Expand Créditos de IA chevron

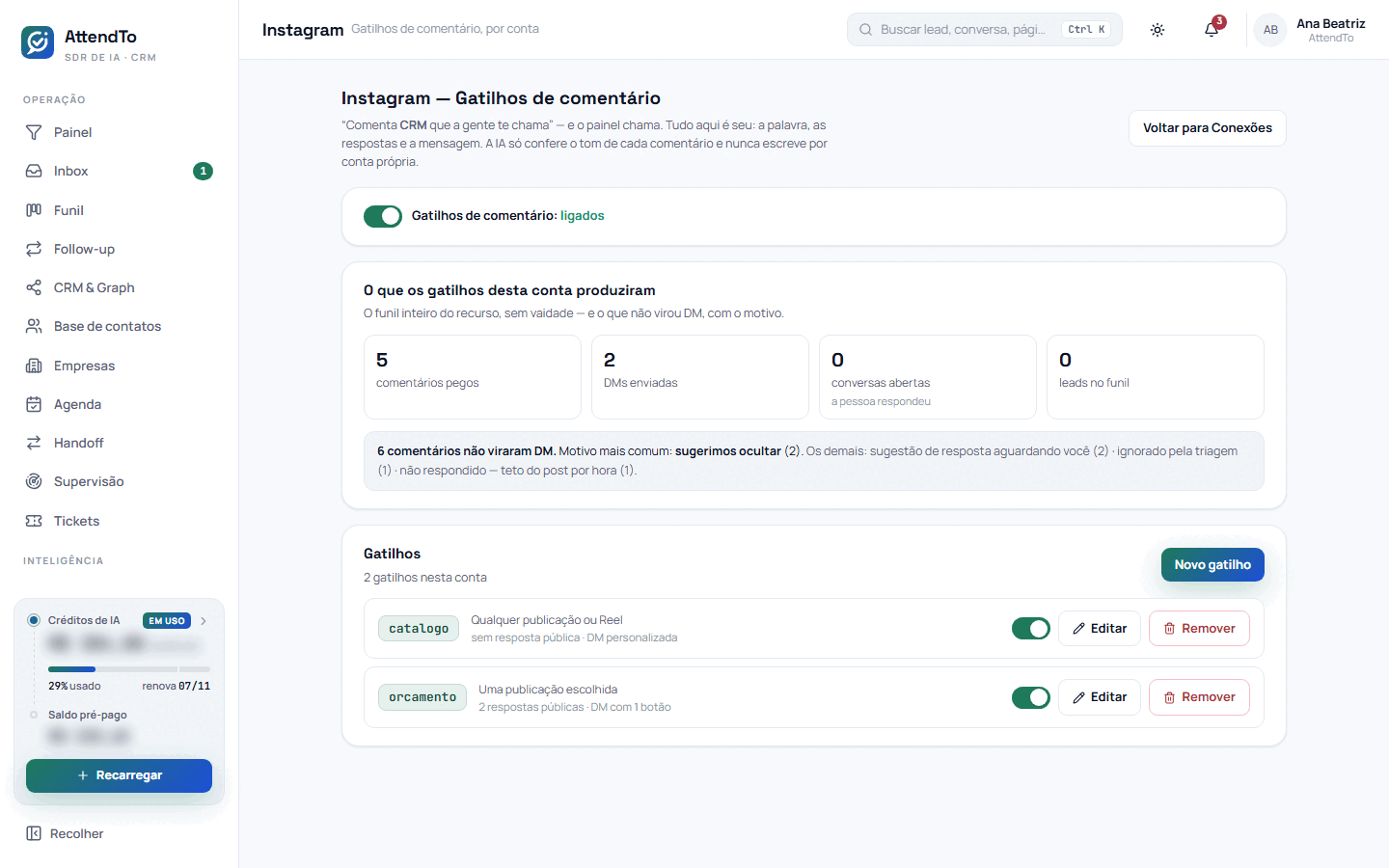coord(204,621)
